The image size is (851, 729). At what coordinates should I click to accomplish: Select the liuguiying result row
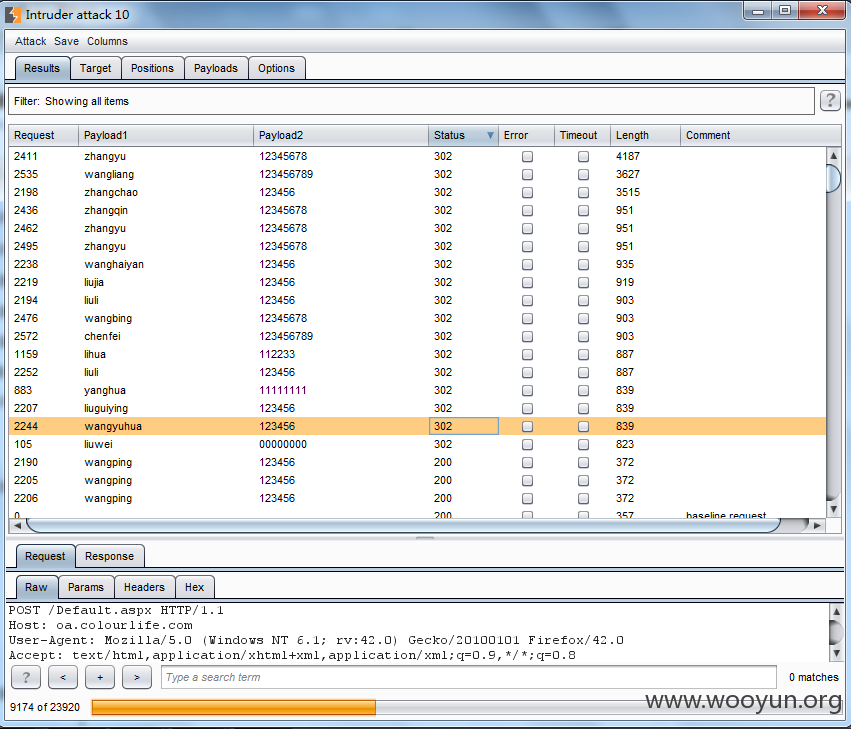coord(417,408)
